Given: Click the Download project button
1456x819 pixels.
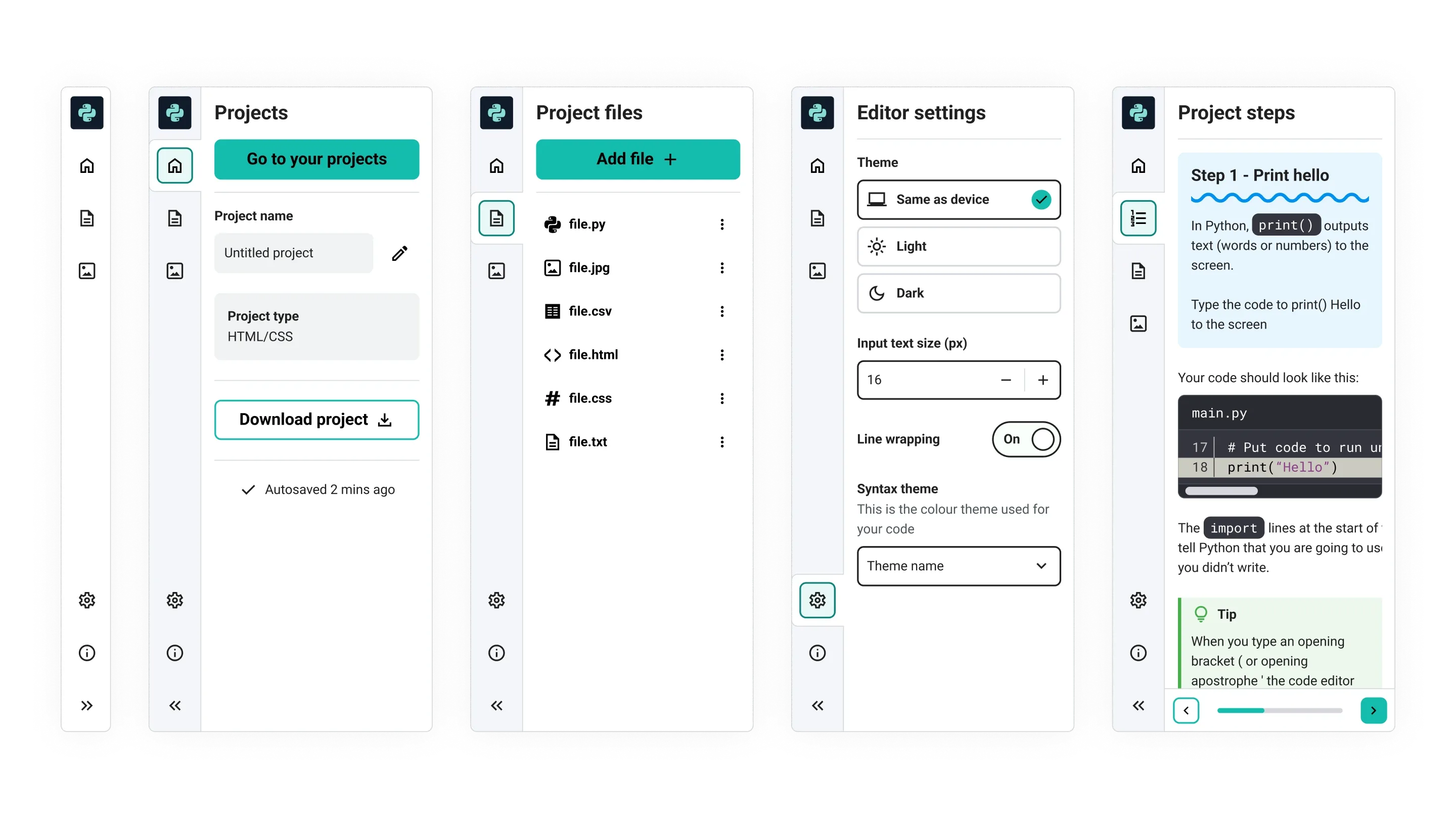Looking at the screenshot, I should click(317, 419).
